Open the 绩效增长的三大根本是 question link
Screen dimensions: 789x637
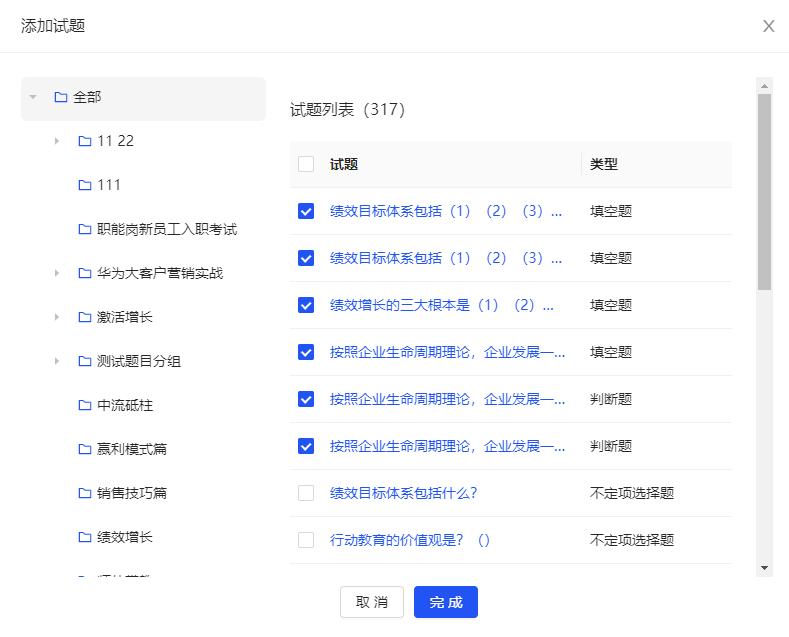pyautogui.click(x=442, y=305)
